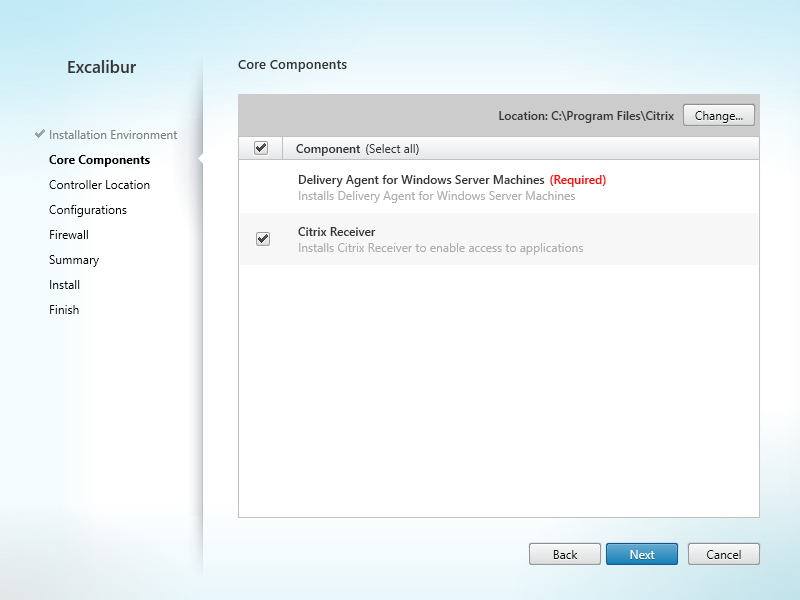Image resolution: width=800 pixels, height=600 pixels.
Task: Select Delivery Agent for Windows Server Machines row
Action: 499,187
